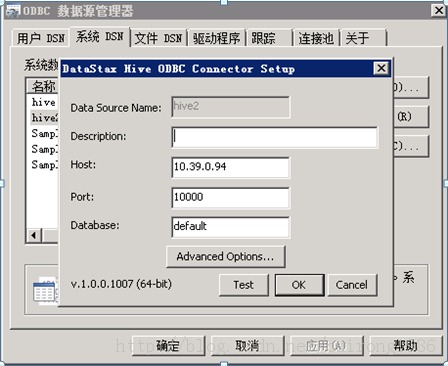
Task: Select the hive entry in the data source list
Action: 43,102
